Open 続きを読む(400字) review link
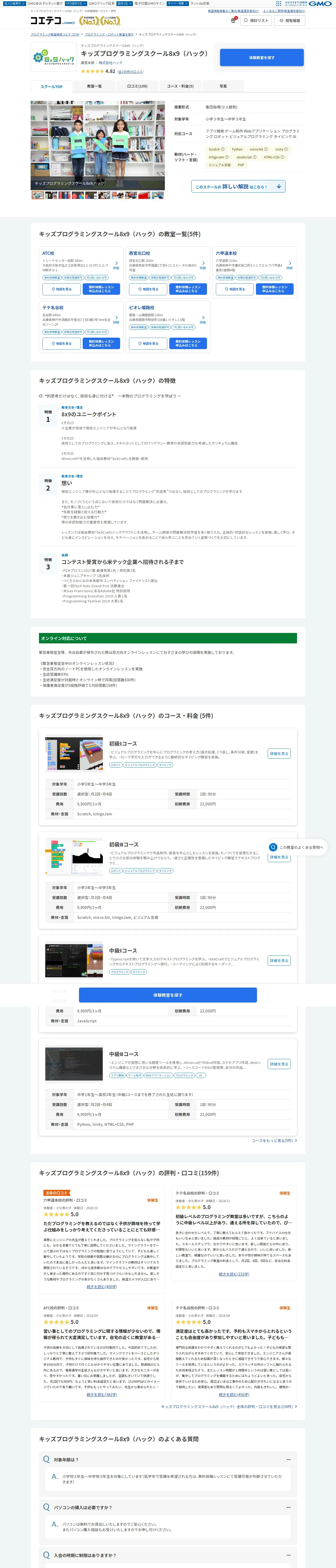 pyautogui.click(x=101, y=1287)
